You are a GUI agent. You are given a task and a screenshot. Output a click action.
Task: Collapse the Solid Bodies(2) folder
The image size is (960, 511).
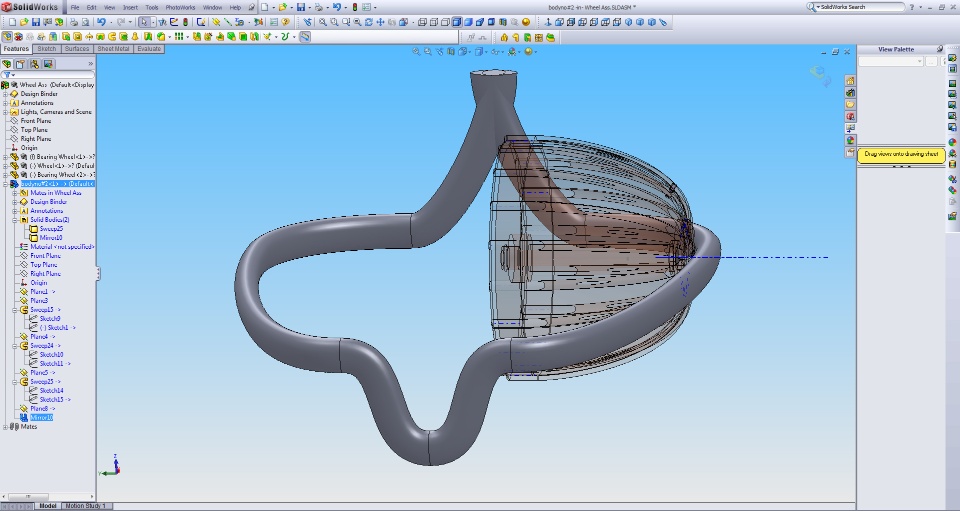tap(15, 220)
